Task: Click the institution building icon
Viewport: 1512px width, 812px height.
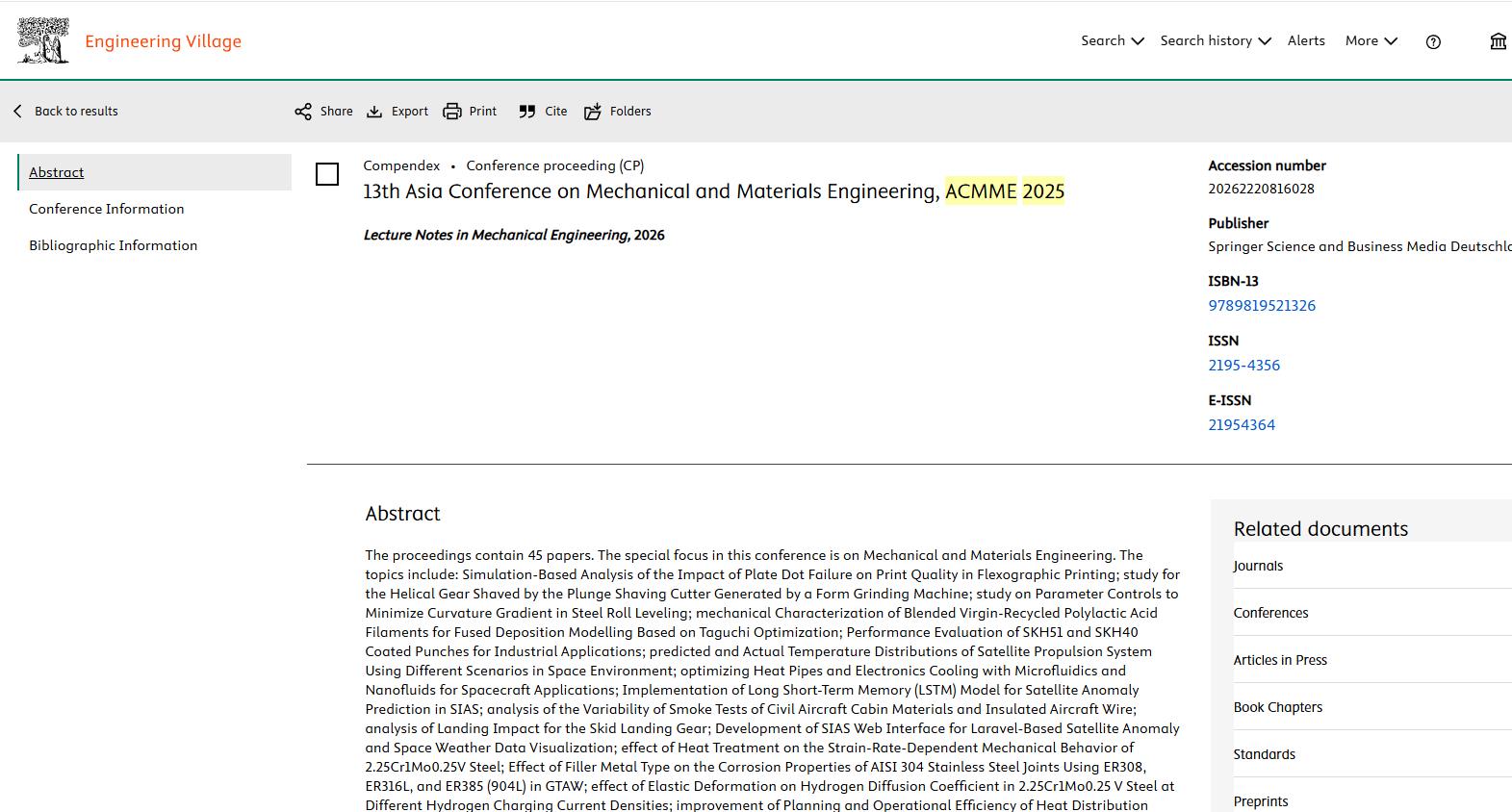Action: tap(1498, 40)
